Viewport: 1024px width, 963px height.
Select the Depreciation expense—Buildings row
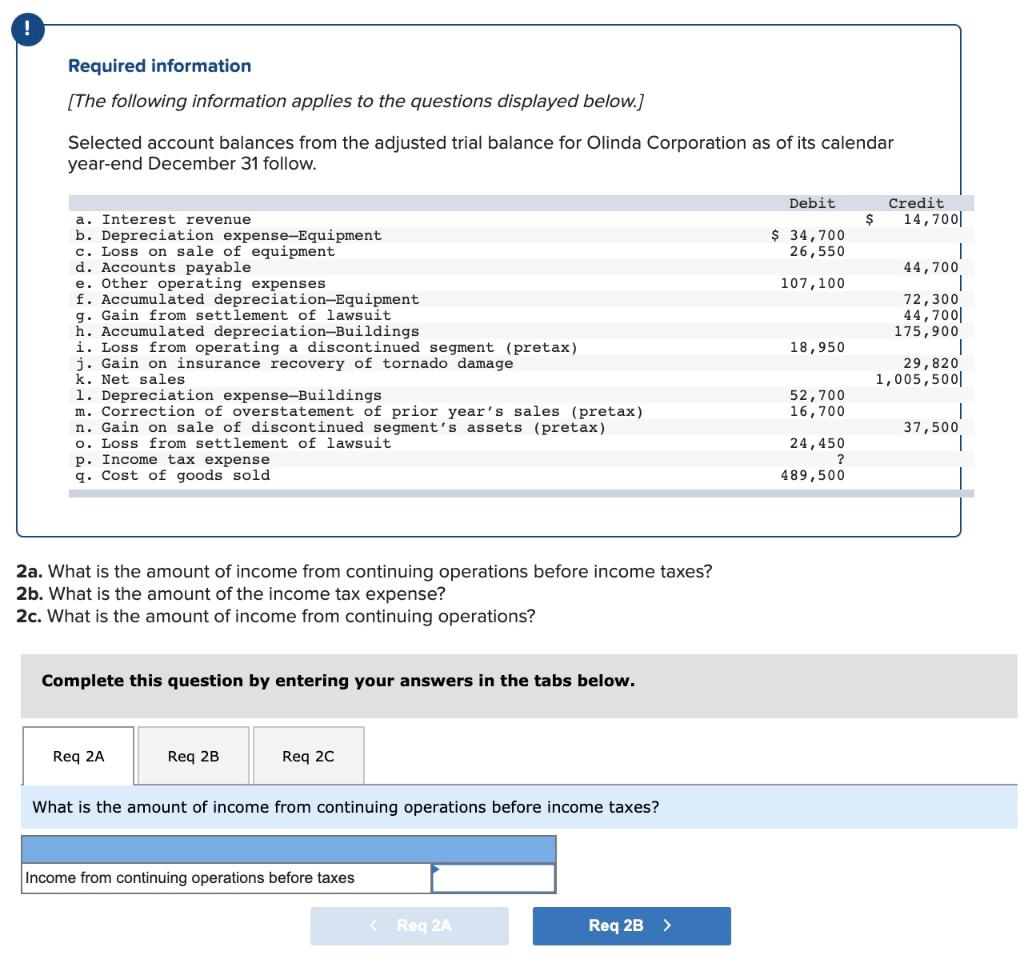click(x=300, y=395)
